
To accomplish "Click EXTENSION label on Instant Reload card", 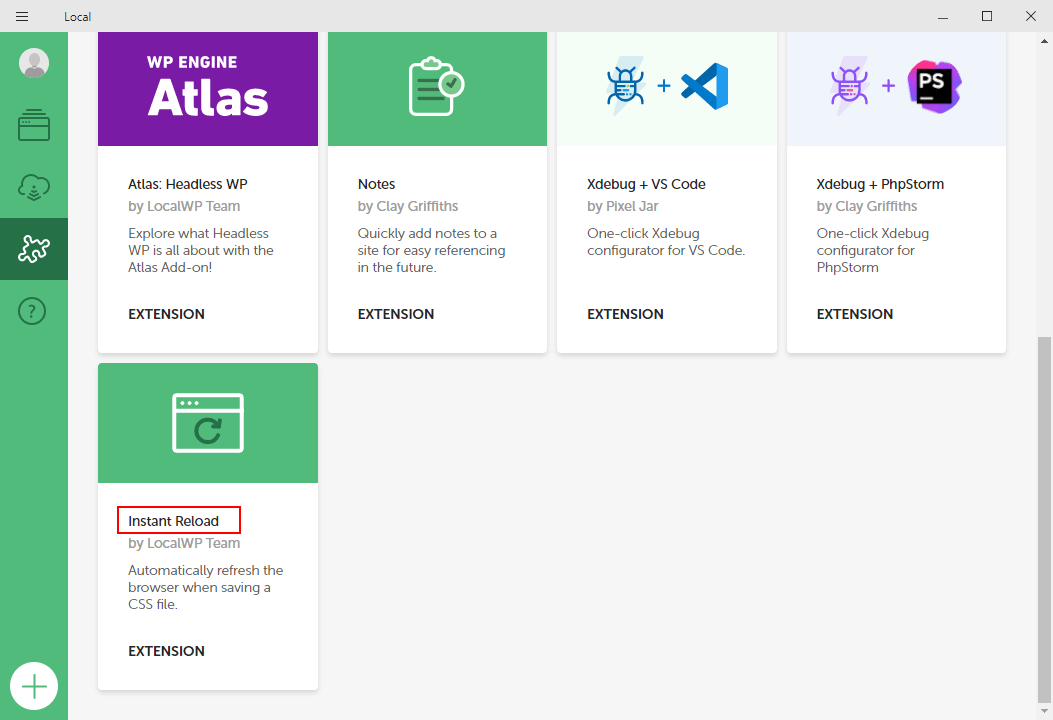I will coord(167,651).
